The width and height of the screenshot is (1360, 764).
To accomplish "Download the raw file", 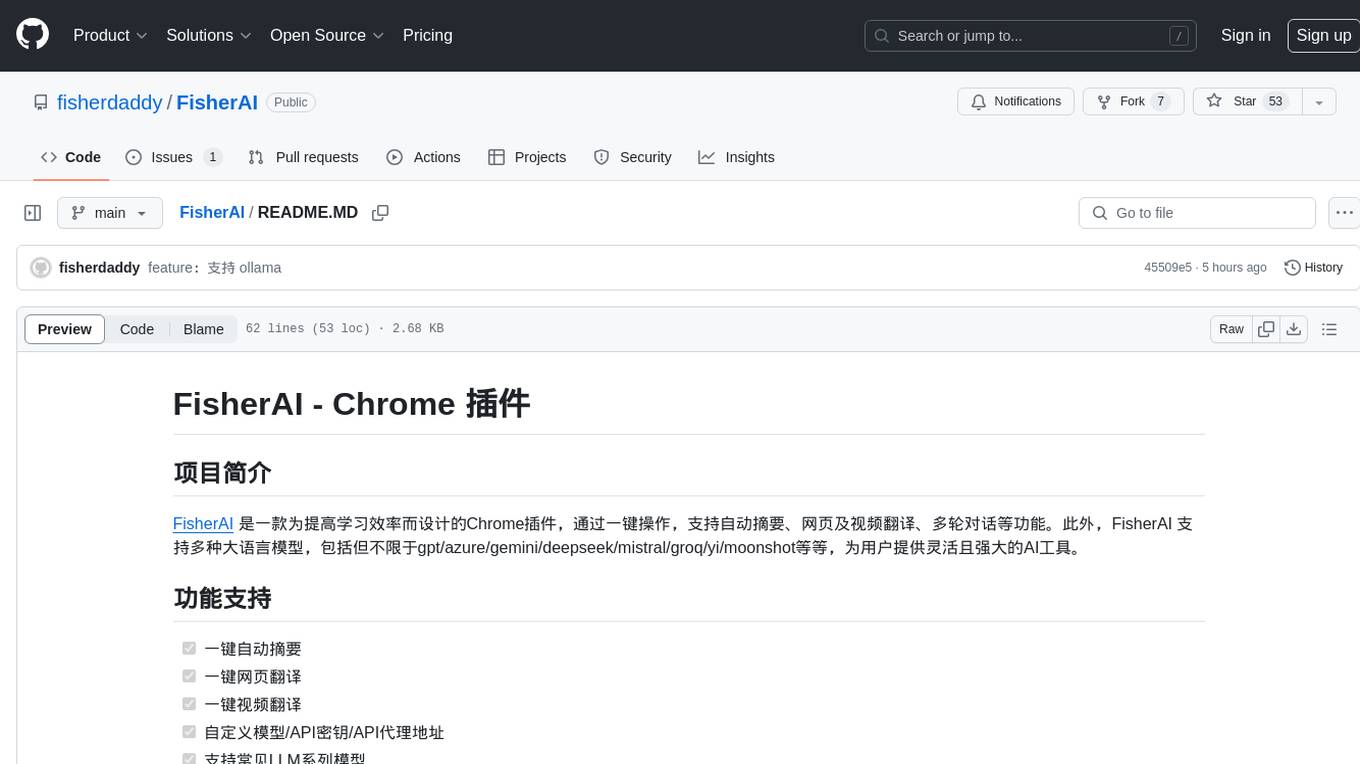I will (1294, 329).
